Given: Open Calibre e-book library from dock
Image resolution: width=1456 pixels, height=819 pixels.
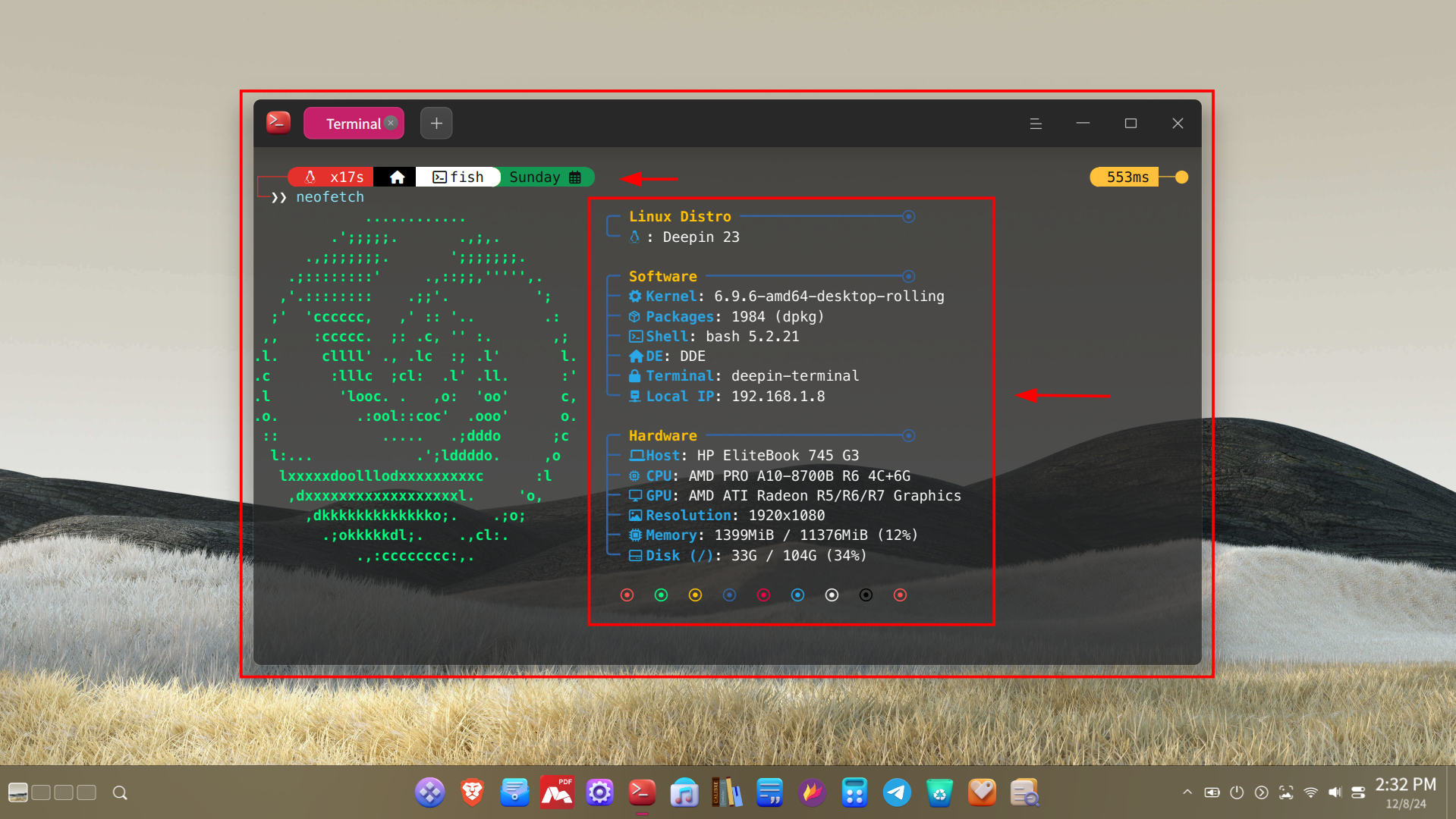Looking at the screenshot, I should click(726, 792).
